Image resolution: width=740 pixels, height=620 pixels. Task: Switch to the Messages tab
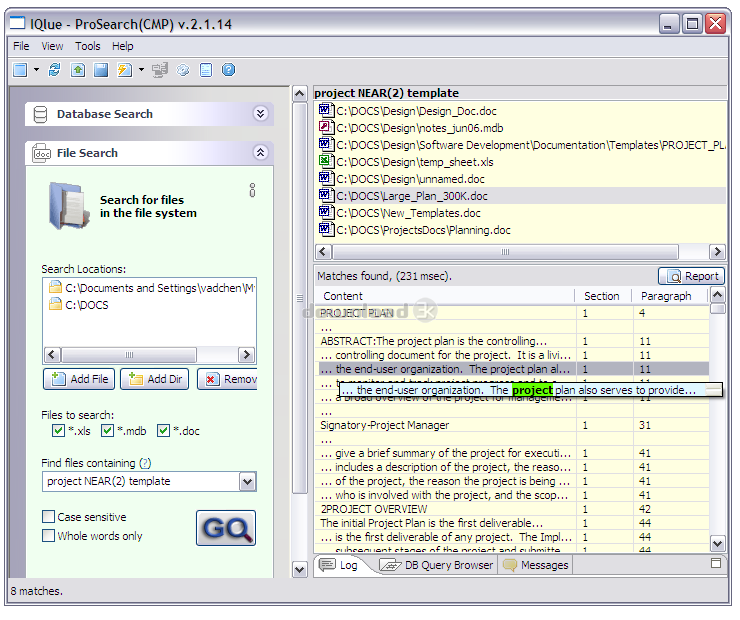tap(536, 565)
